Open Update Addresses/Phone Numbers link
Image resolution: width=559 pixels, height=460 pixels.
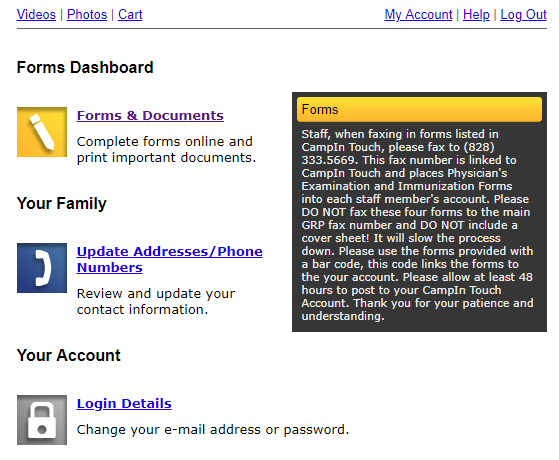(169, 259)
